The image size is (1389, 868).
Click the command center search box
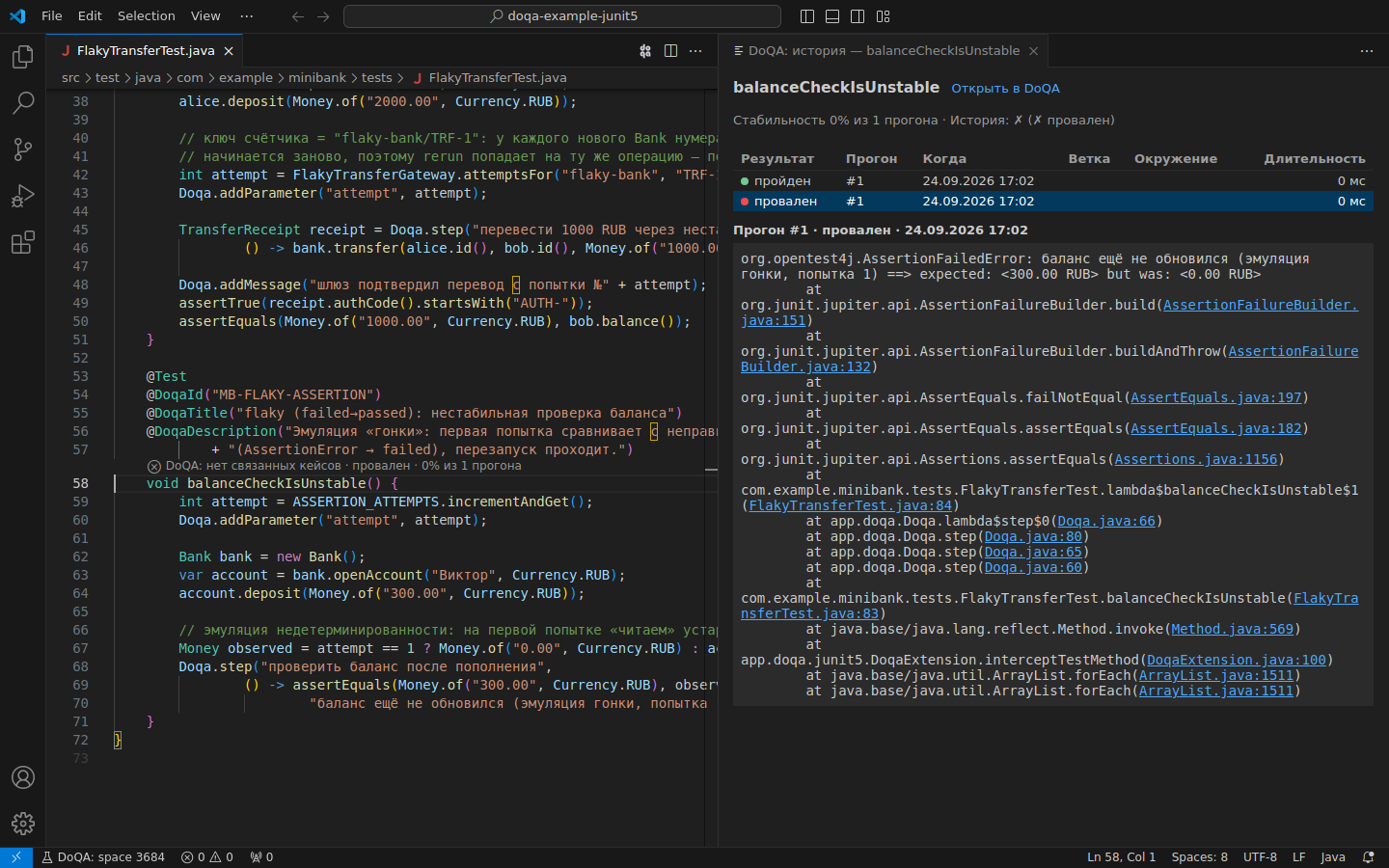coord(562,16)
